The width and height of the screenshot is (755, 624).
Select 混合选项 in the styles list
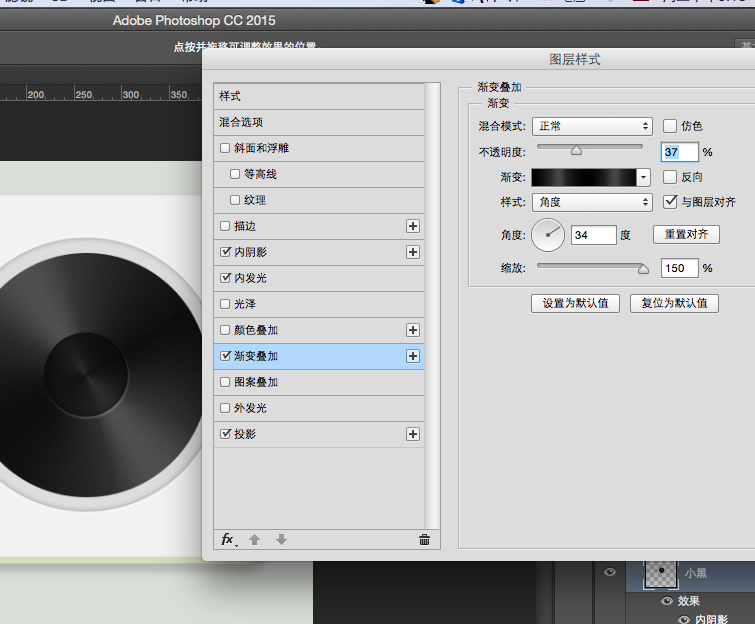pos(319,122)
